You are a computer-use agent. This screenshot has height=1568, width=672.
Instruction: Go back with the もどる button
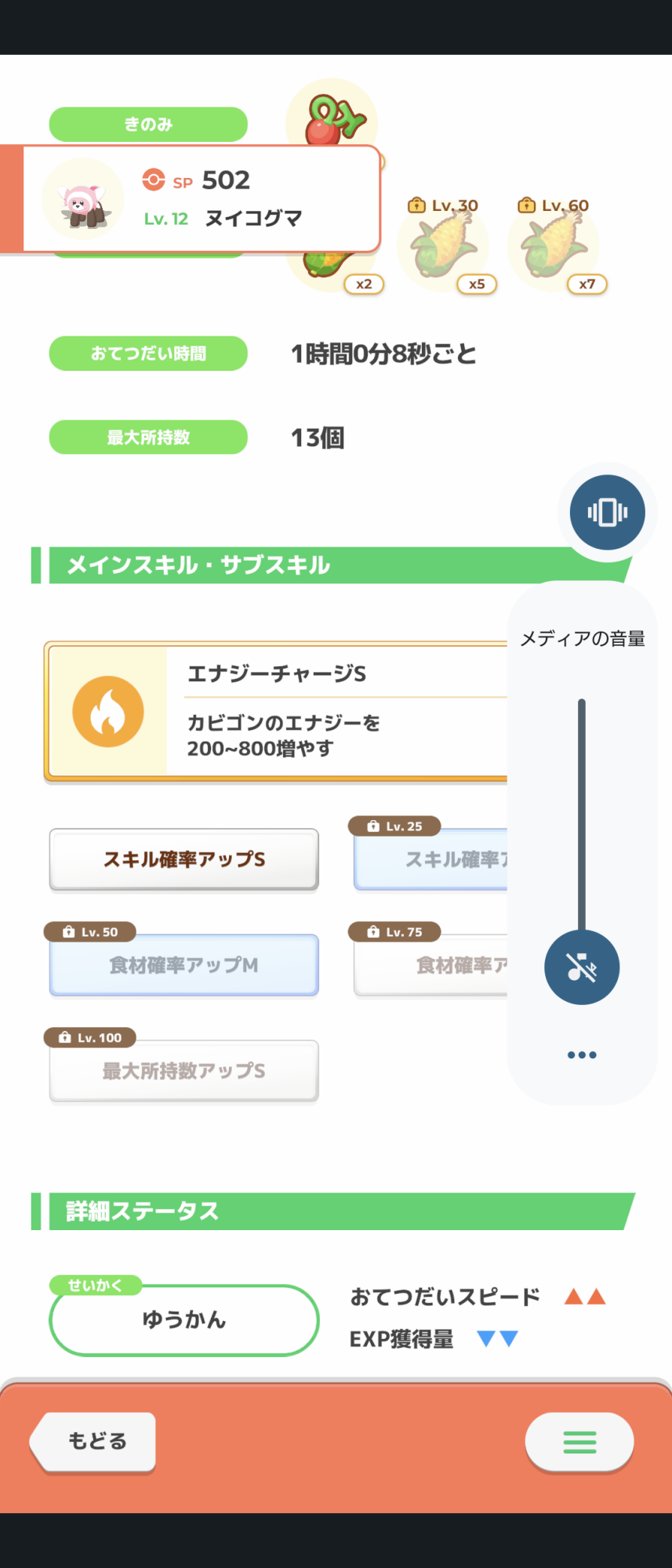(x=93, y=1441)
